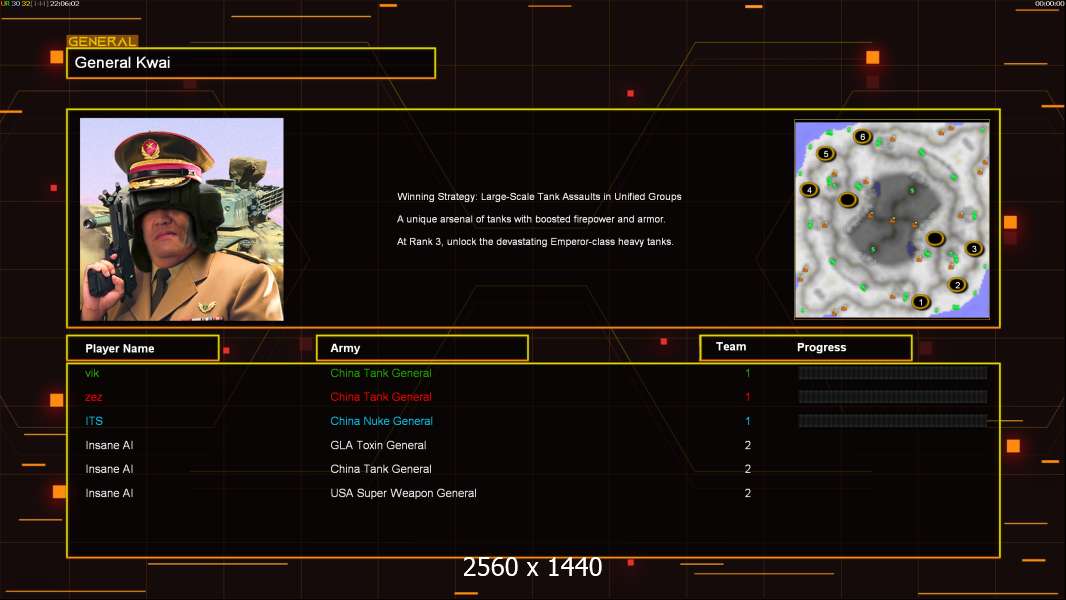Click China Nuke General army text

pyautogui.click(x=381, y=421)
